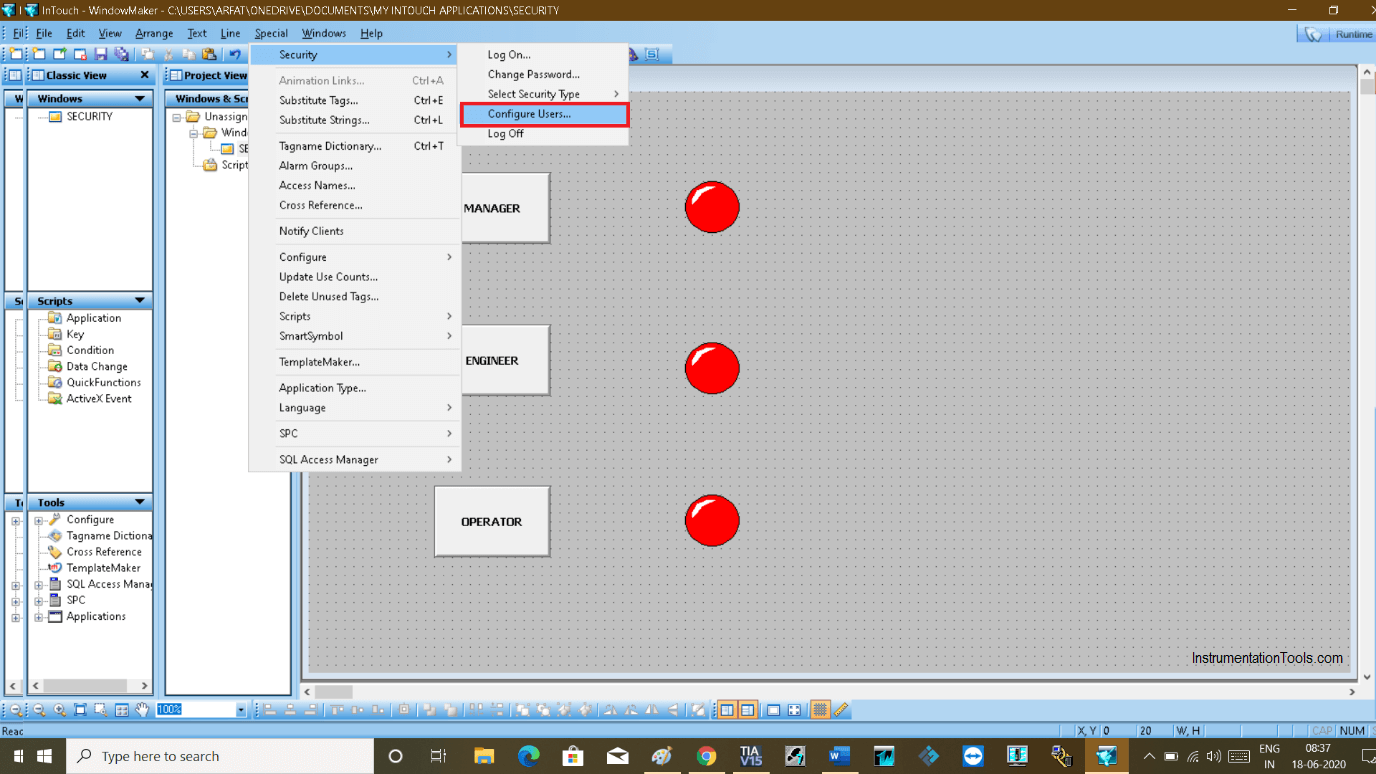Click the OPERATOR button on canvas
This screenshot has height=774, width=1376.
(x=492, y=521)
